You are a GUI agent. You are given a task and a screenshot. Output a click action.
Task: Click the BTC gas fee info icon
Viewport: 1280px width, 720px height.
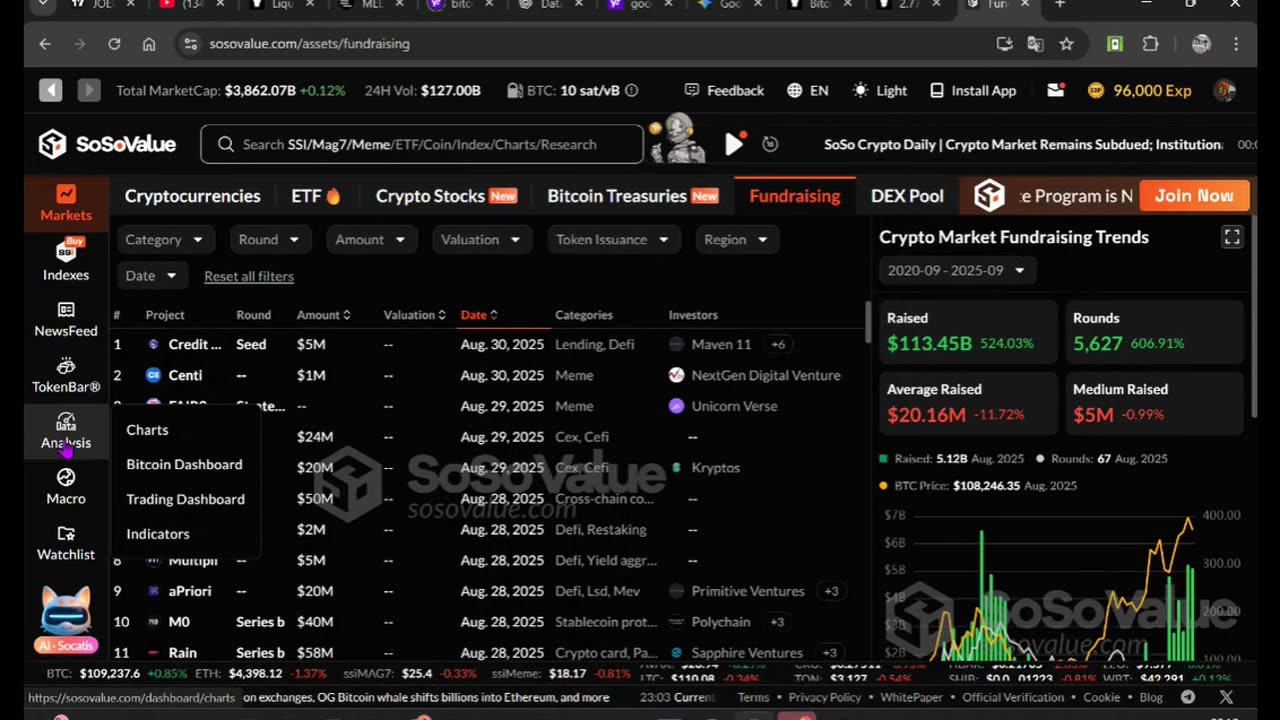631,90
